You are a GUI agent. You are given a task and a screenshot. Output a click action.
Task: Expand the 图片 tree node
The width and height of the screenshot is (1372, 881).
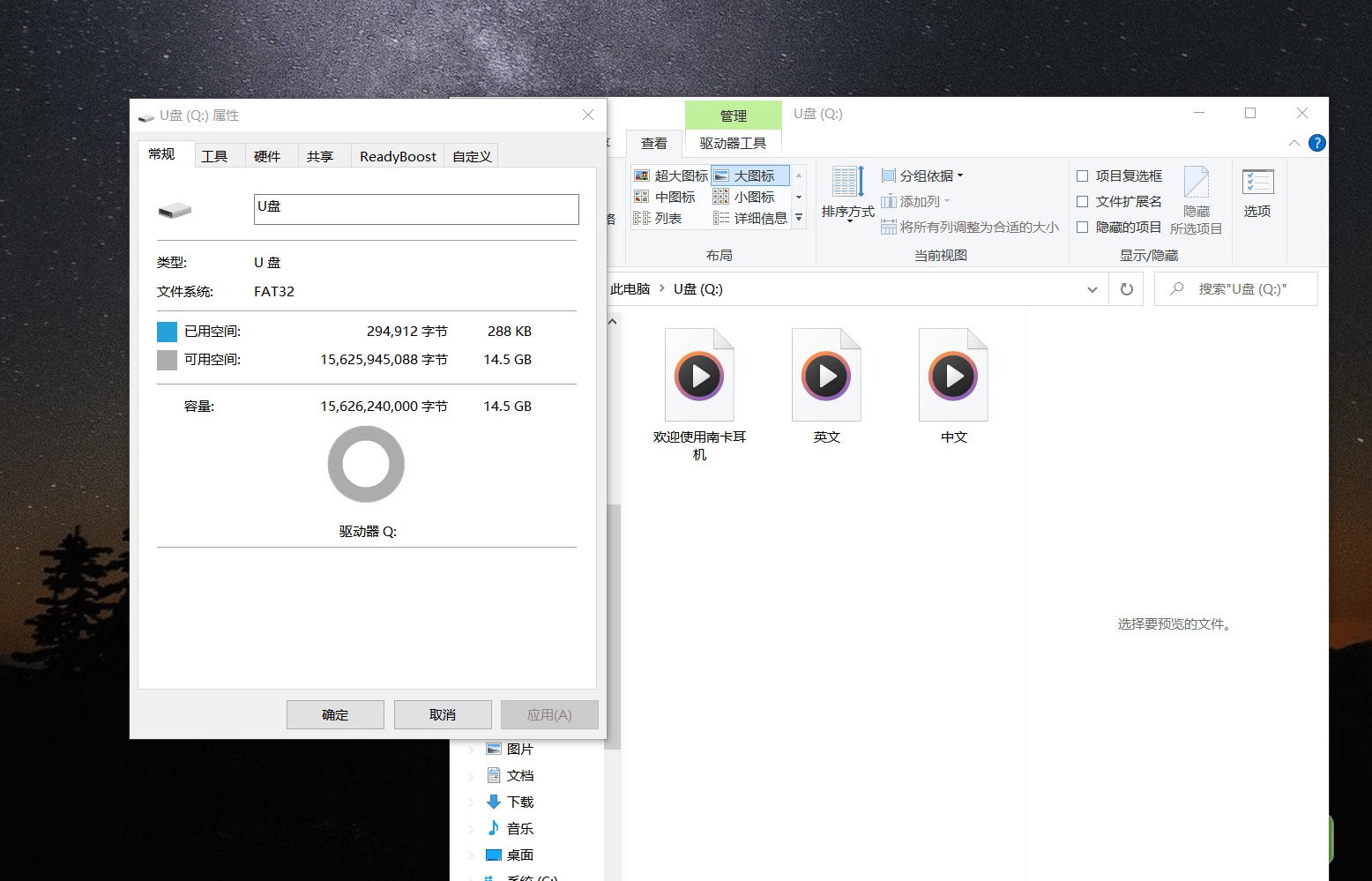pyautogui.click(x=471, y=750)
